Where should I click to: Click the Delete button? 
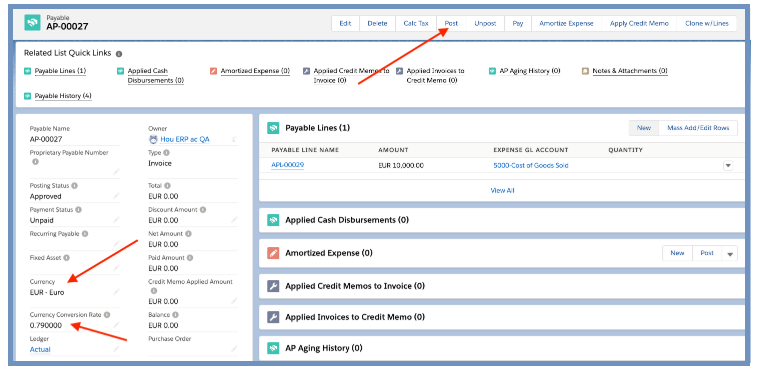click(378, 23)
